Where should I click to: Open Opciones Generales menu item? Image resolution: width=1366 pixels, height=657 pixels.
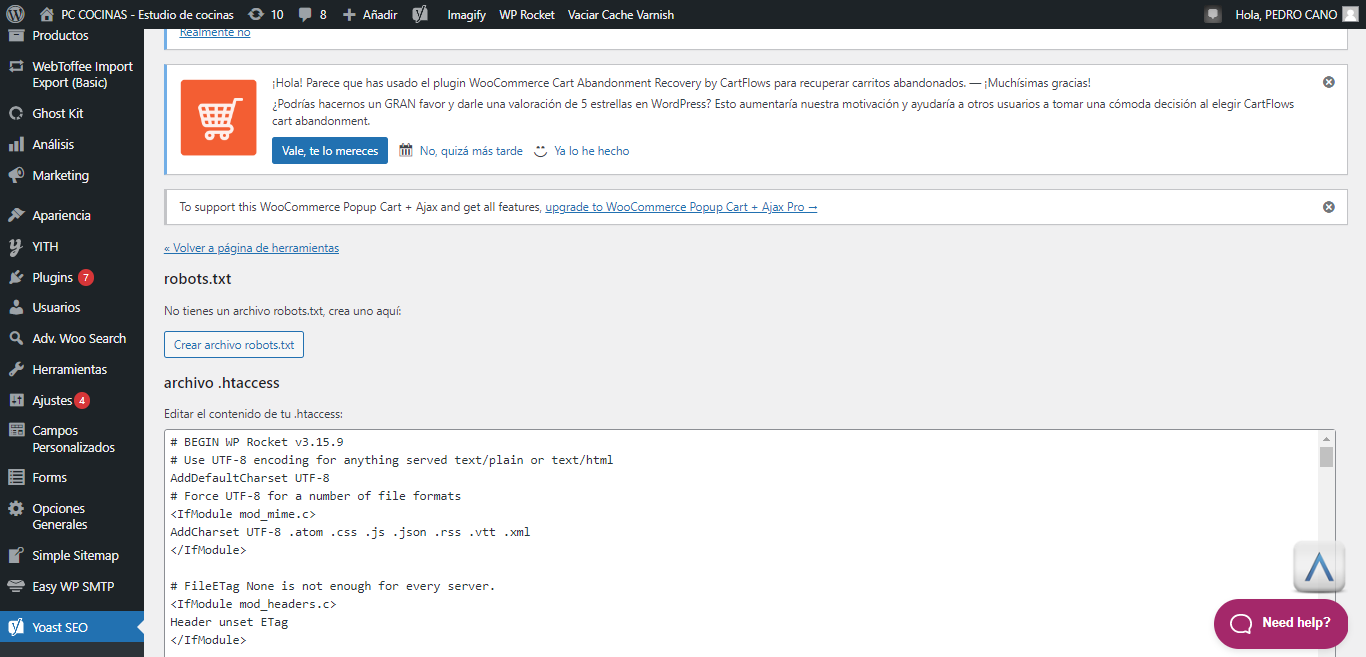point(60,516)
